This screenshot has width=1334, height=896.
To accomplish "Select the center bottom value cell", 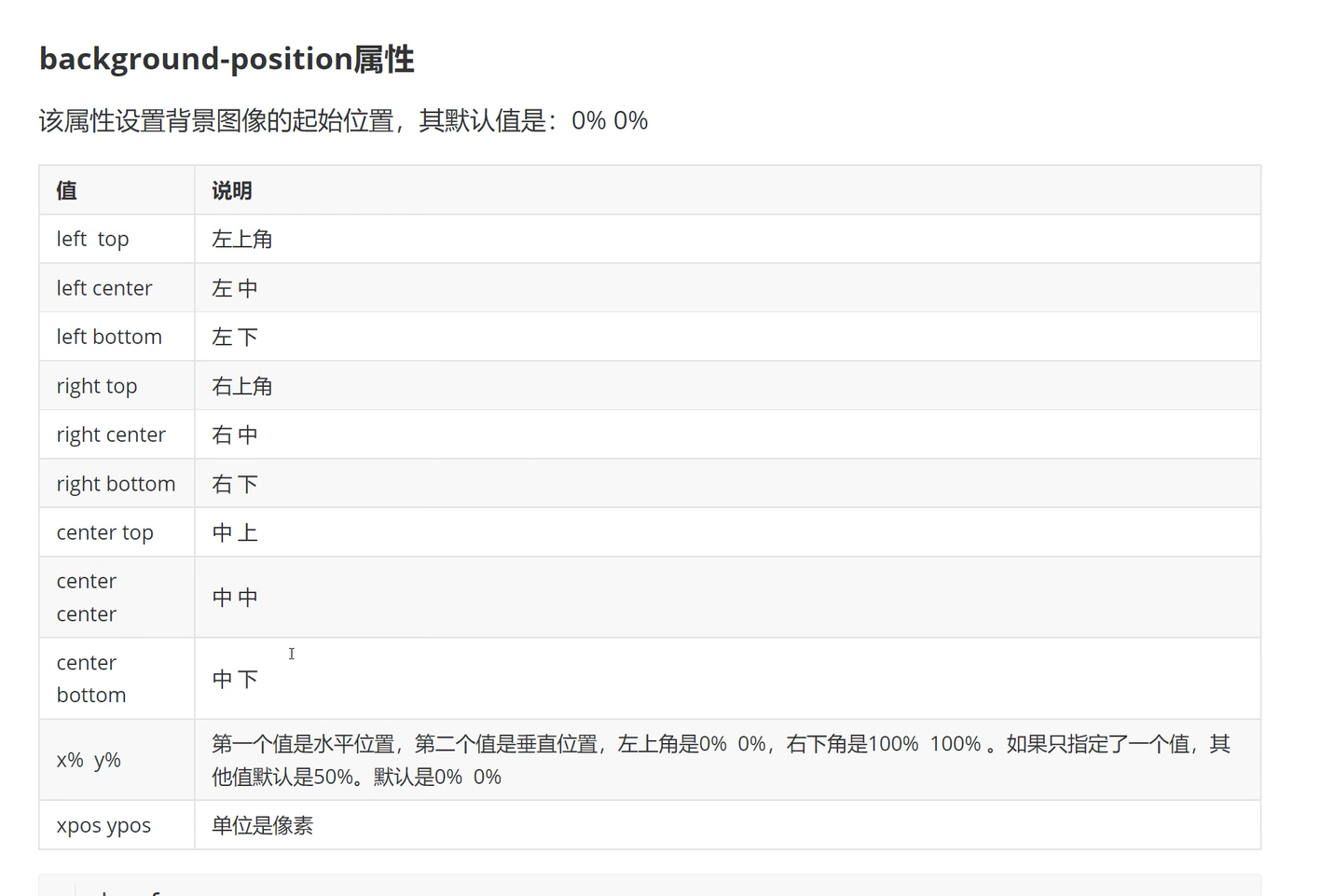I will click(x=90, y=679).
